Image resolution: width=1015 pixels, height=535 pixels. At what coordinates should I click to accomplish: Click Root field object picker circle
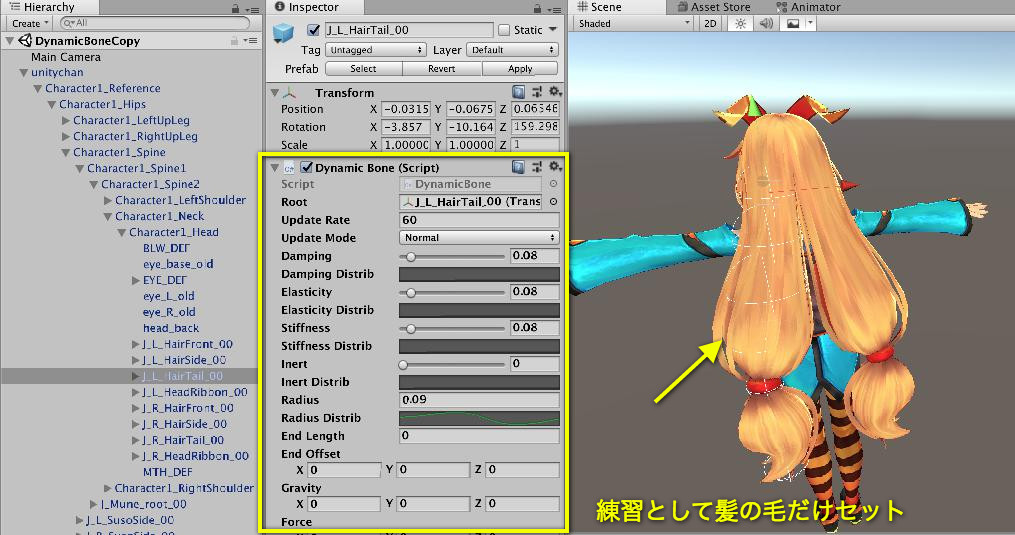click(x=553, y=202)
